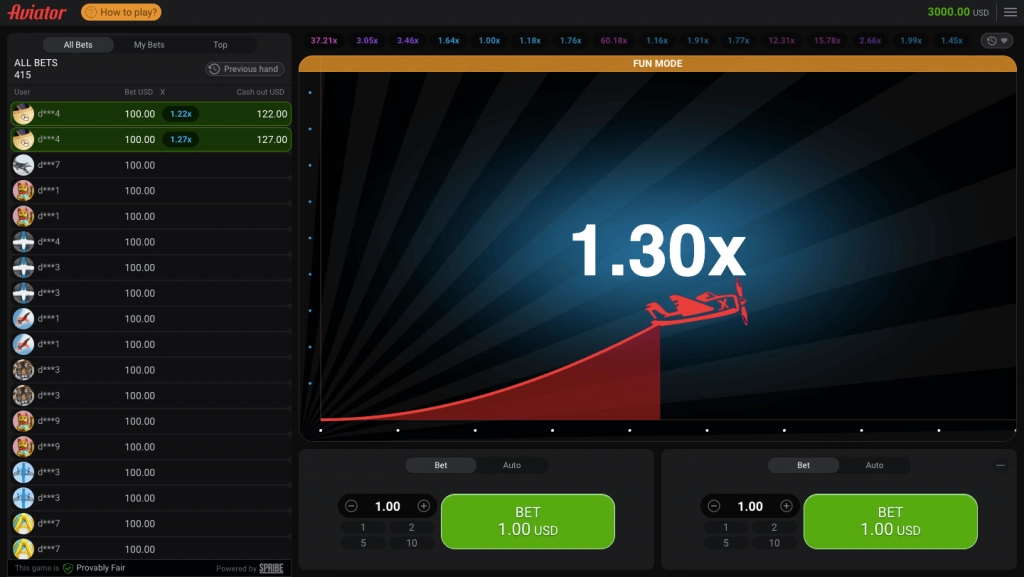Remove the second bet panel with minus icon
Screen dimensions: 1024x577
tap(1000, 465)
